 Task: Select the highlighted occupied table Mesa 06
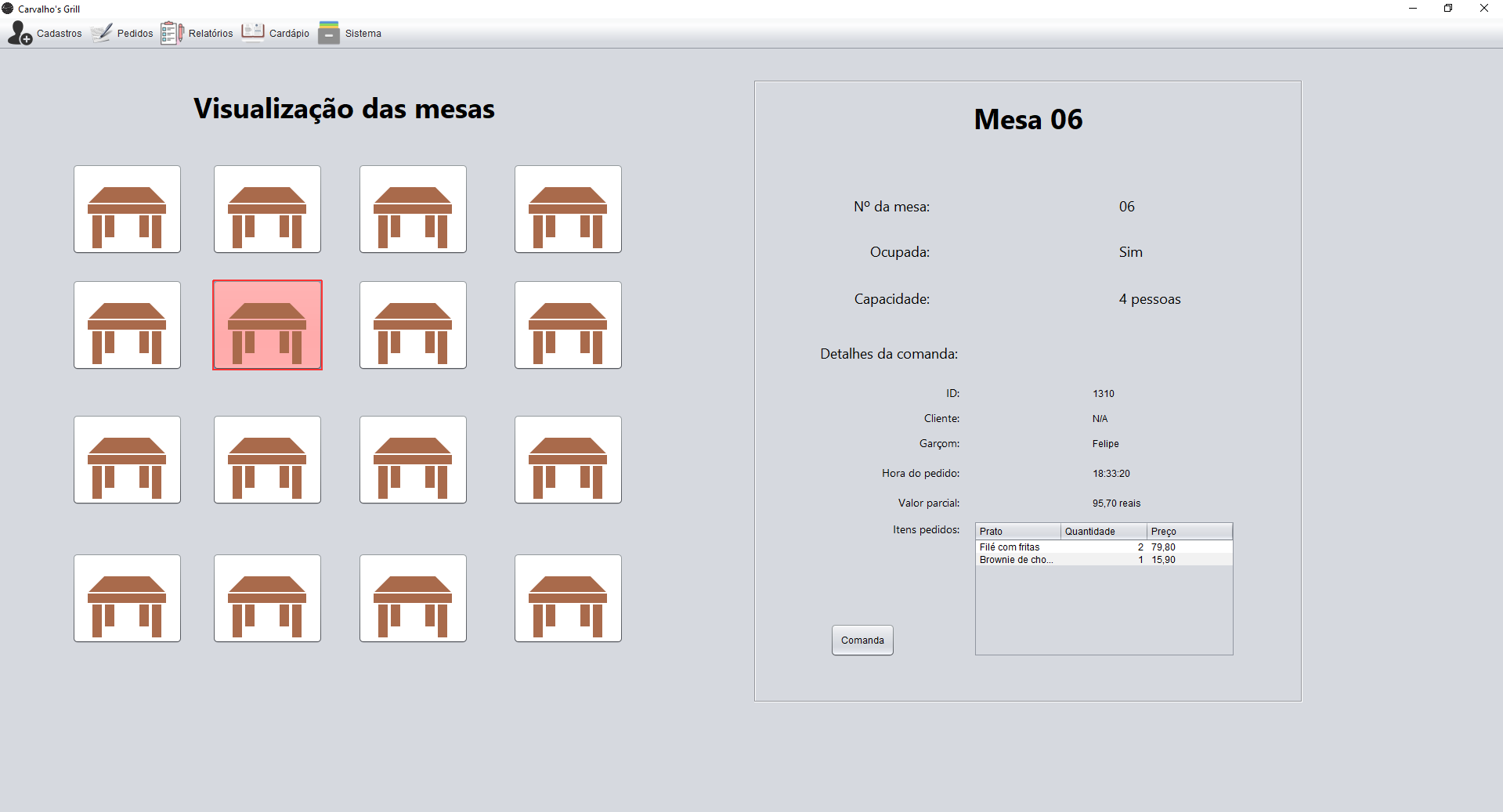(266, 324)
